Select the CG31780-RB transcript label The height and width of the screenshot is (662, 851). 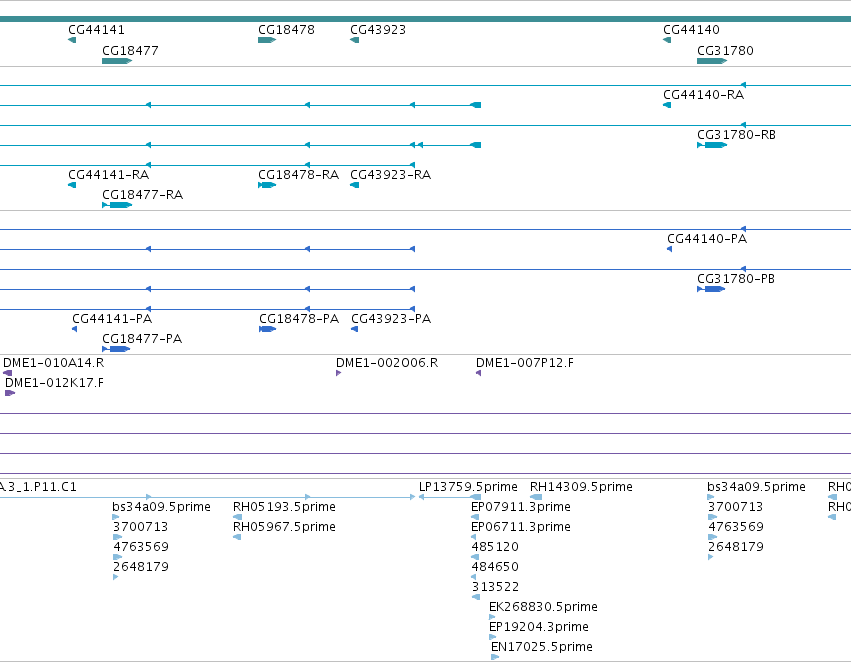736,135
